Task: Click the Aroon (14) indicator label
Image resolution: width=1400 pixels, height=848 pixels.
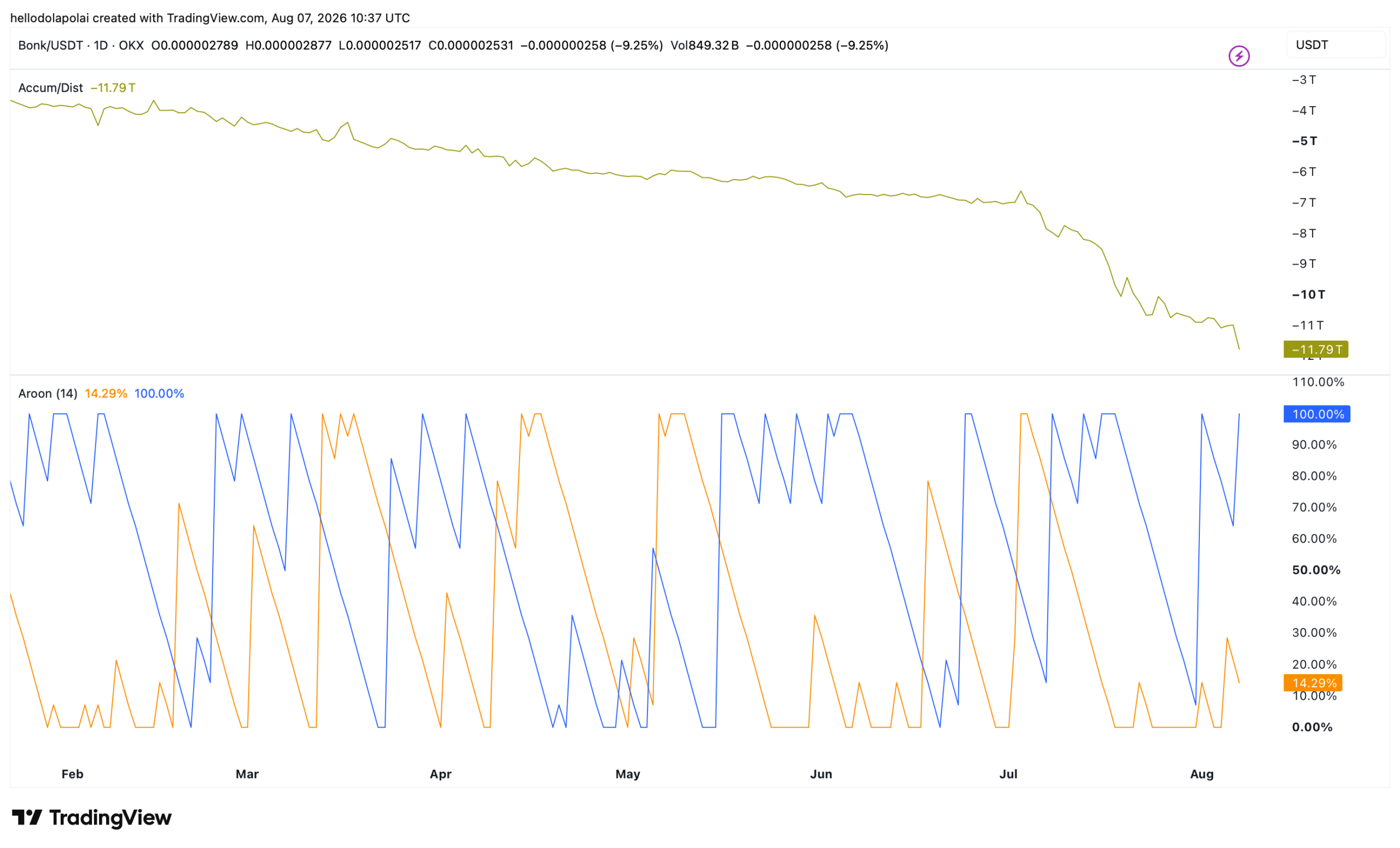Action: [x=48, y=394]
